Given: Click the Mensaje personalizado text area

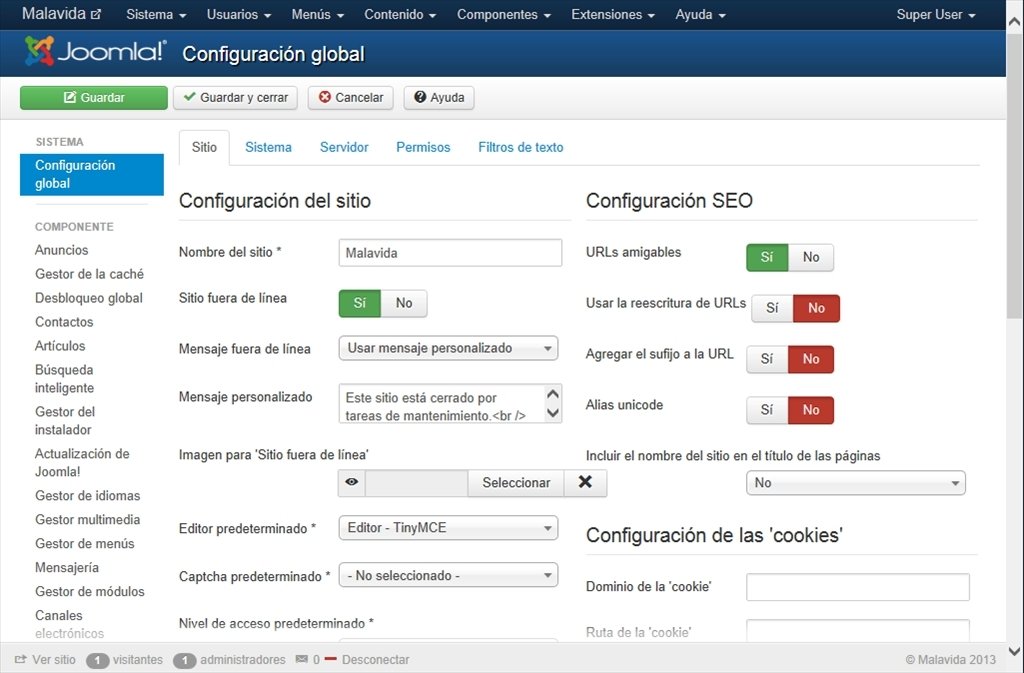Looking at the screenshot, I should 450,403.
